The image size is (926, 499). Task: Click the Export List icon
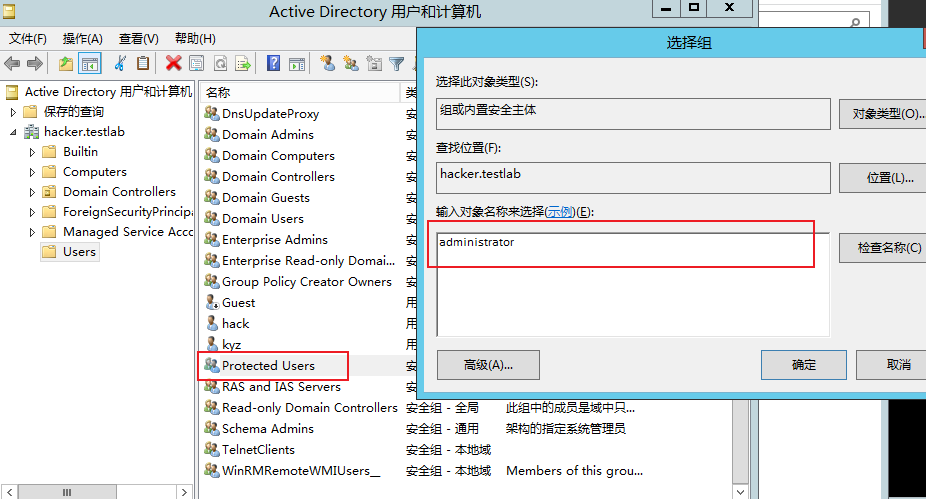click(x=243, y=63)
